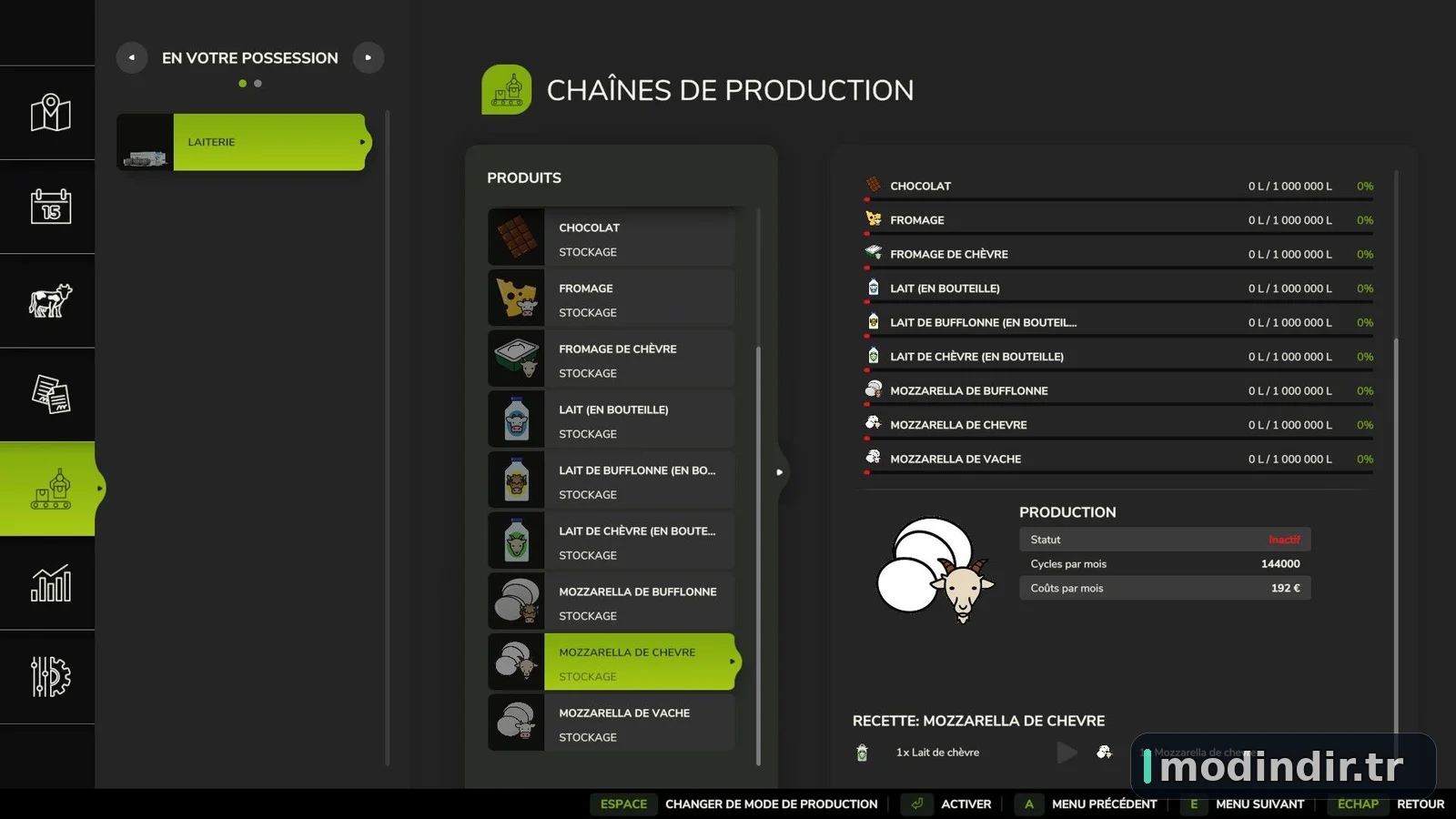This screenshot has width=1456, height=819.
Task: Click the Produits list scrollbar
Action: (x=758, y=555)
